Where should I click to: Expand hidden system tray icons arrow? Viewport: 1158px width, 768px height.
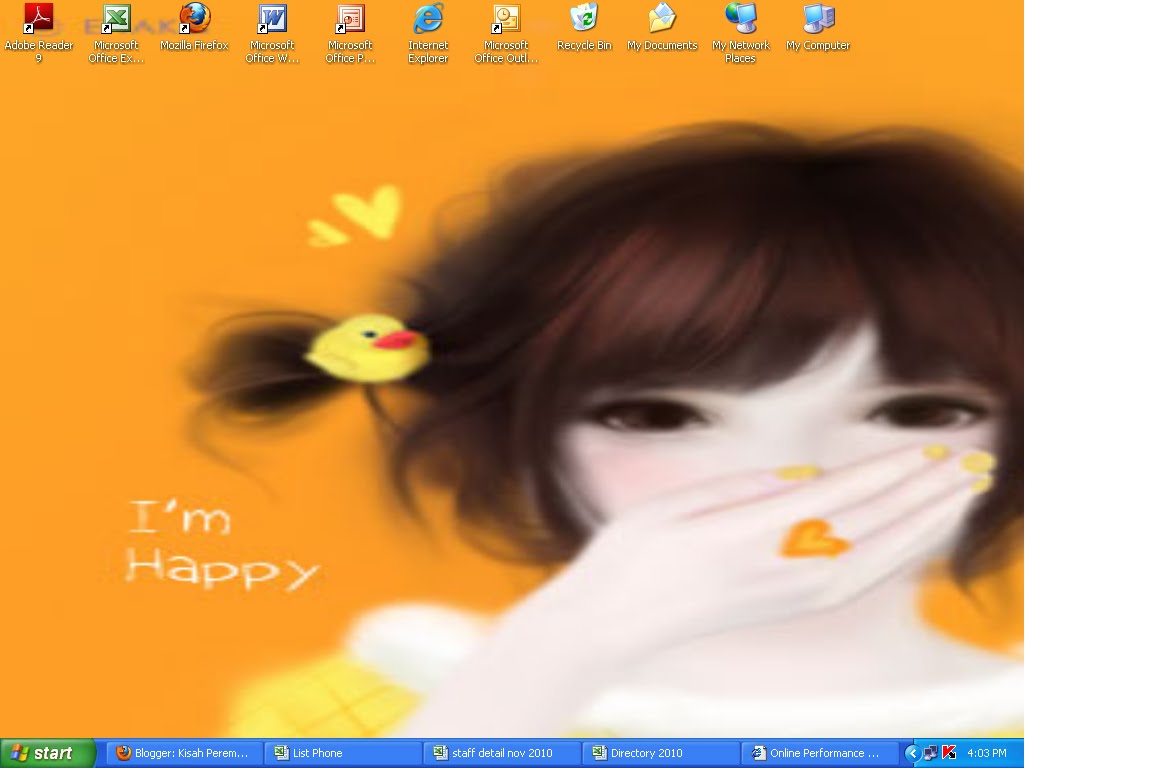tap(912, 753)
